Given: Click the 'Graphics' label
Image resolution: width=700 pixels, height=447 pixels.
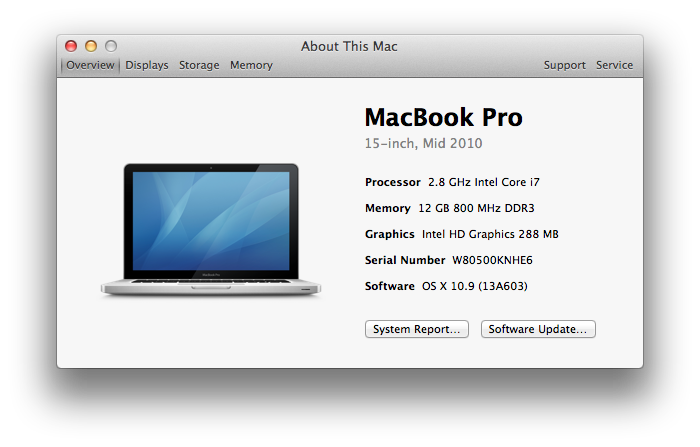Looking at the screenshot, I should point(389,234).
